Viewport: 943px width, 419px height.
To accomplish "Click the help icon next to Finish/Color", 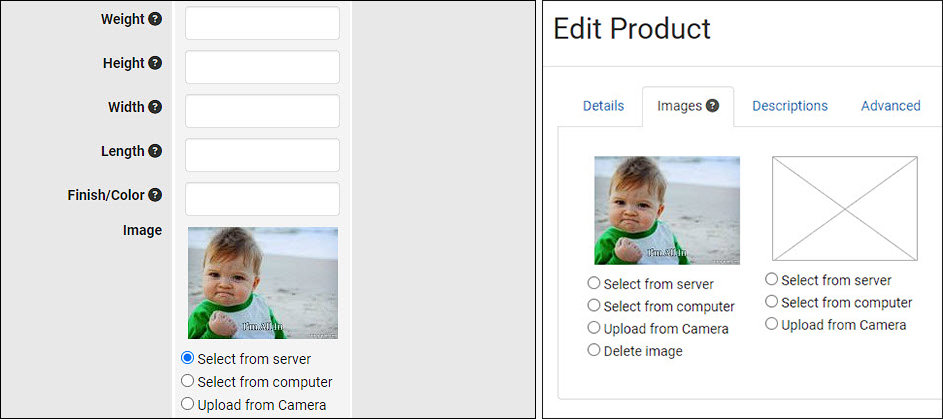I will [x=155, y=195].
